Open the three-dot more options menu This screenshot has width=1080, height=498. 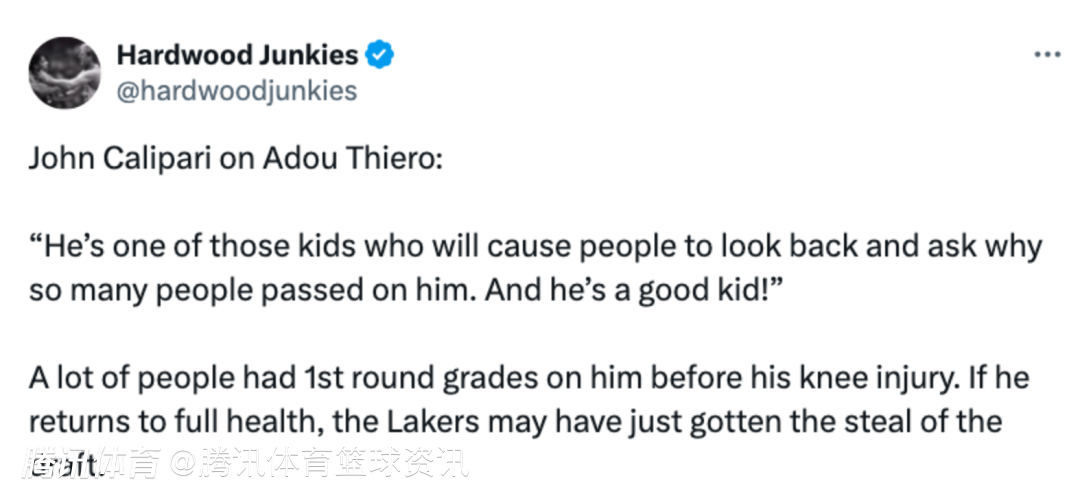[1046, 54]
